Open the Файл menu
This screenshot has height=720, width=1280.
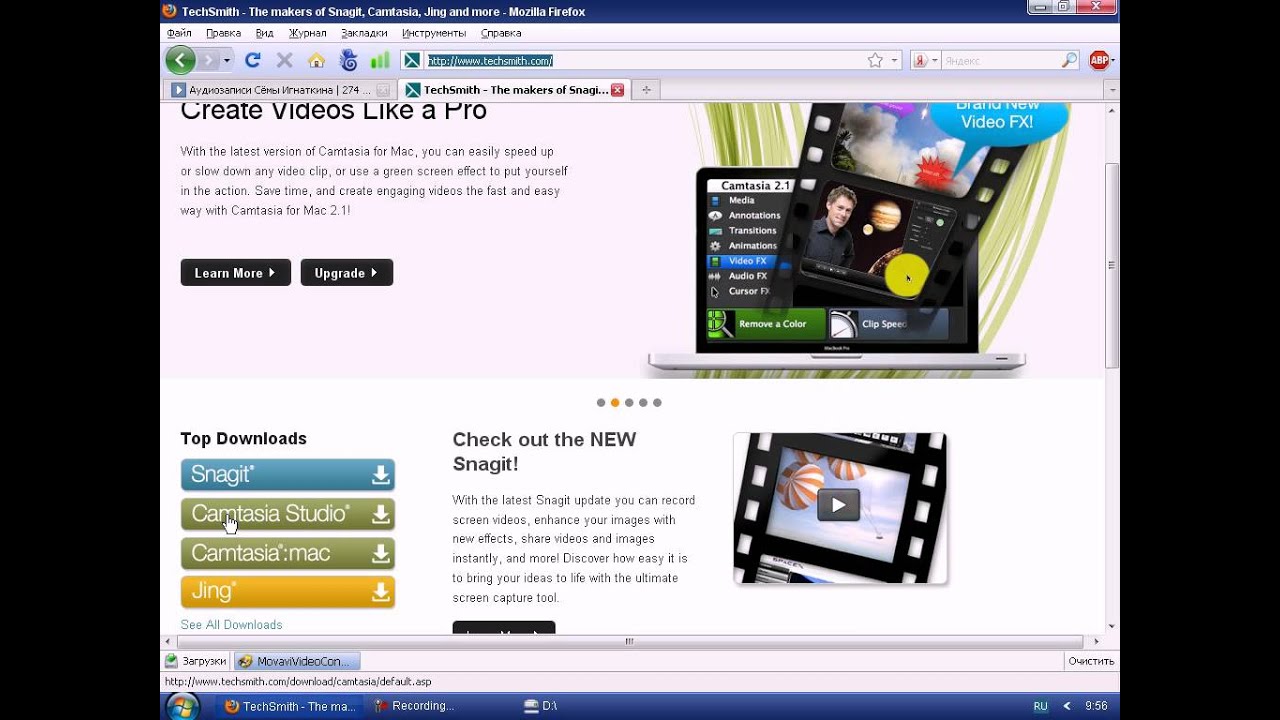click(179, 33)
